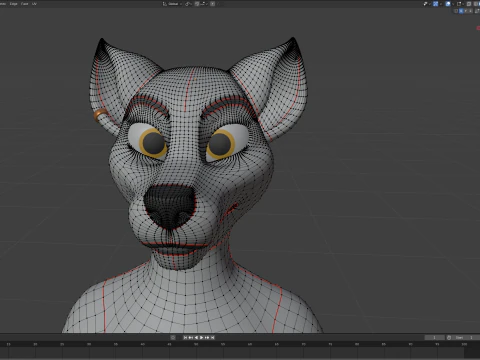Open the Global transform orientation dropdown

point(172,4)
